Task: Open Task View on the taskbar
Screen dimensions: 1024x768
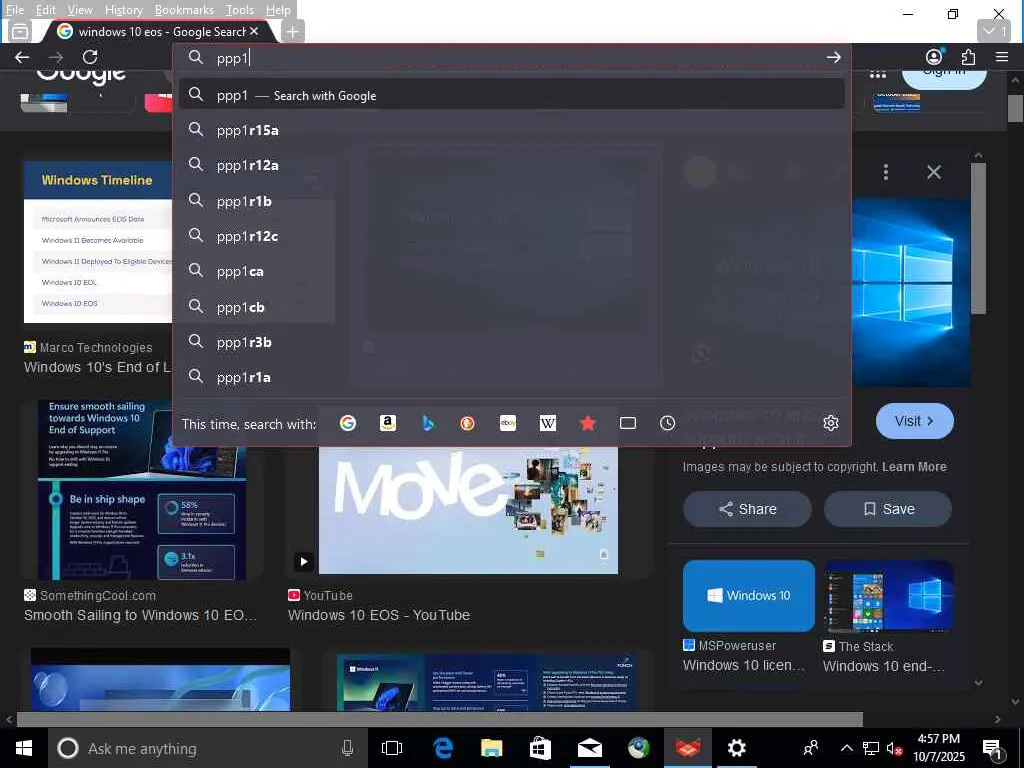Action: (x=392, y=748)
